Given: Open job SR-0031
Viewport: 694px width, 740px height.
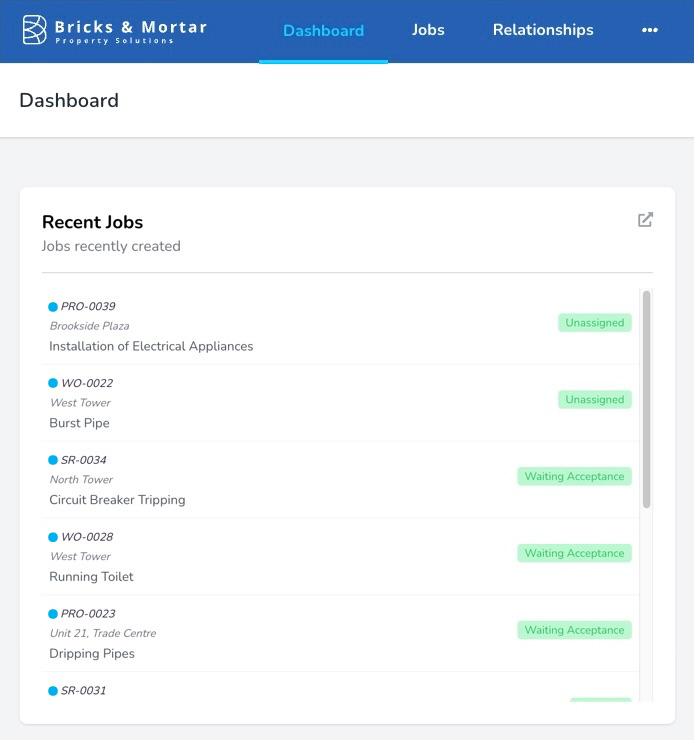Looking at the screenshot, I should coord(83,691).
